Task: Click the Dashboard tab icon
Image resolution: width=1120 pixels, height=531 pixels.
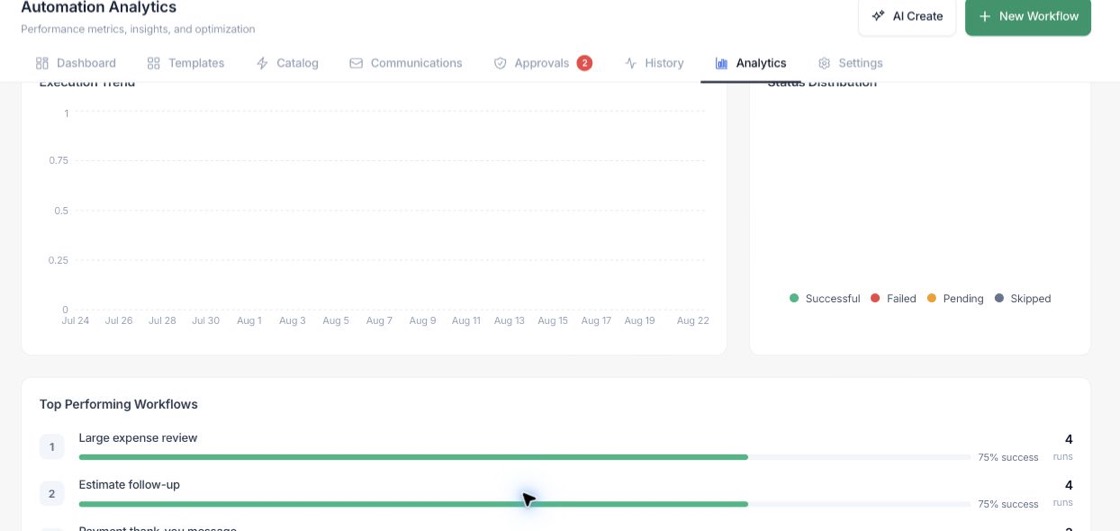Action: [42, 63]
